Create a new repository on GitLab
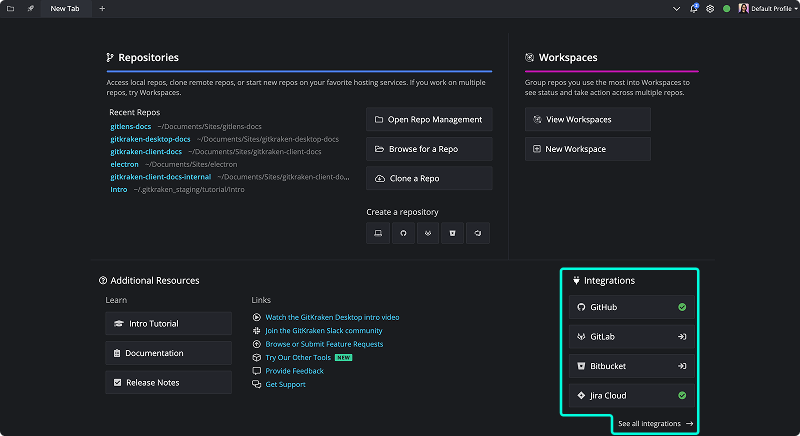This screenshot has width=800, height=436. (428, 233)
